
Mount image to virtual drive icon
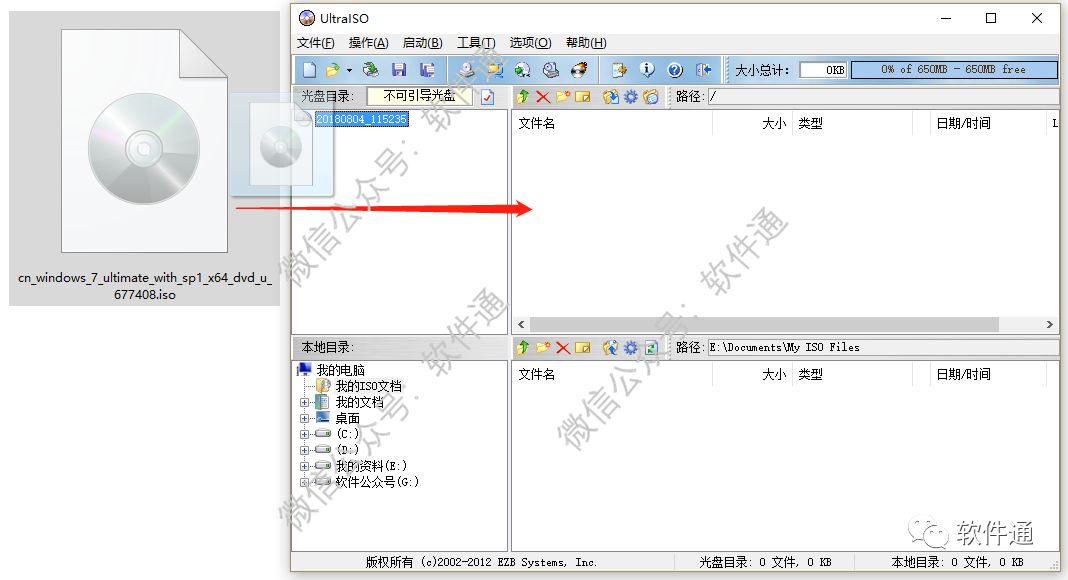point(550,69)
